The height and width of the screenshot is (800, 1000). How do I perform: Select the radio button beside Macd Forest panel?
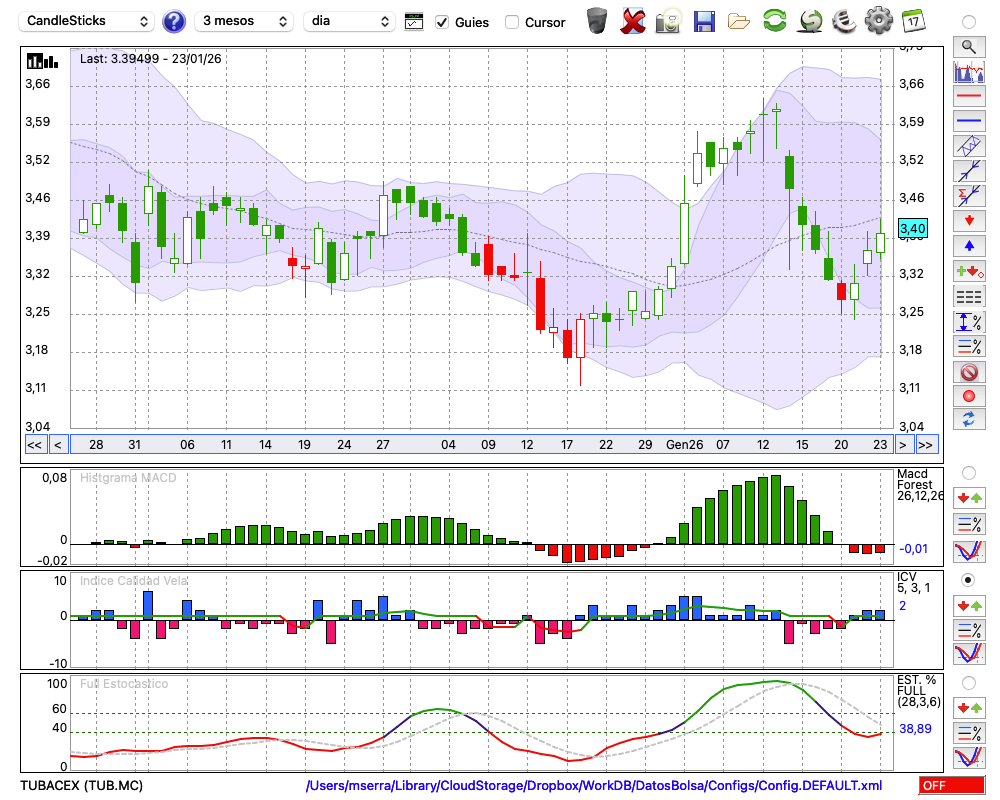(x=968, y=472)
